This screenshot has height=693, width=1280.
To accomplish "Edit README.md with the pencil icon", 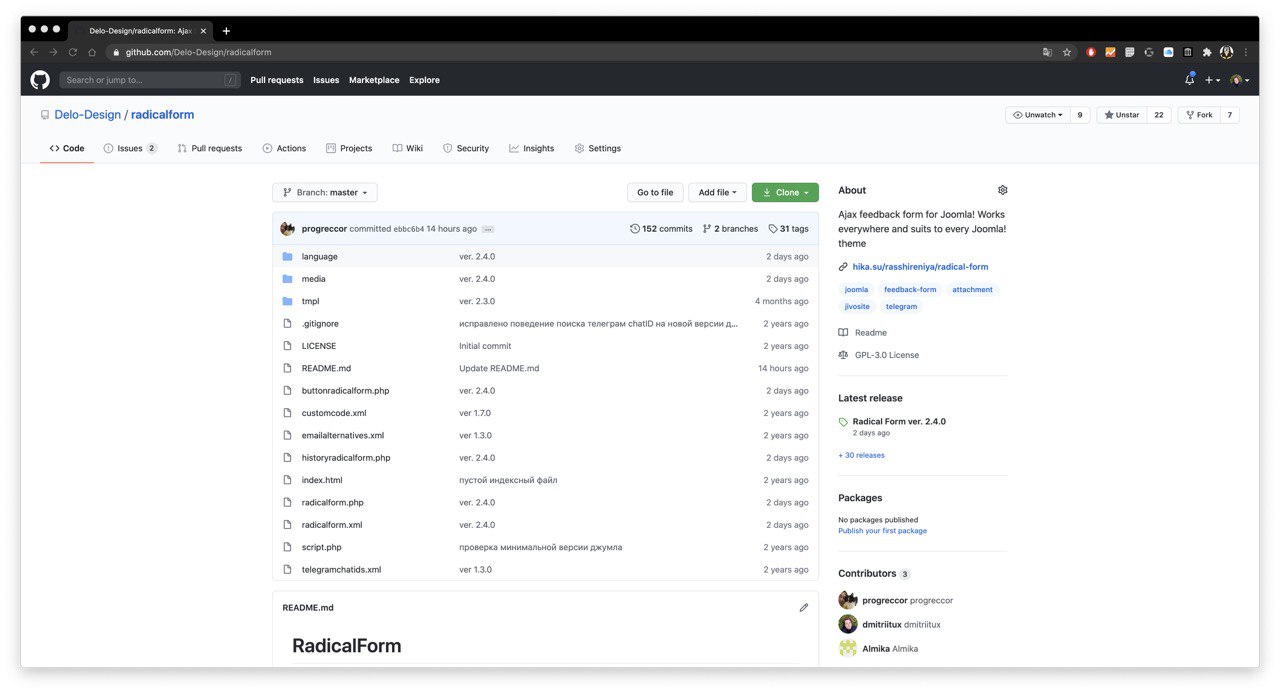I will 803,607.
